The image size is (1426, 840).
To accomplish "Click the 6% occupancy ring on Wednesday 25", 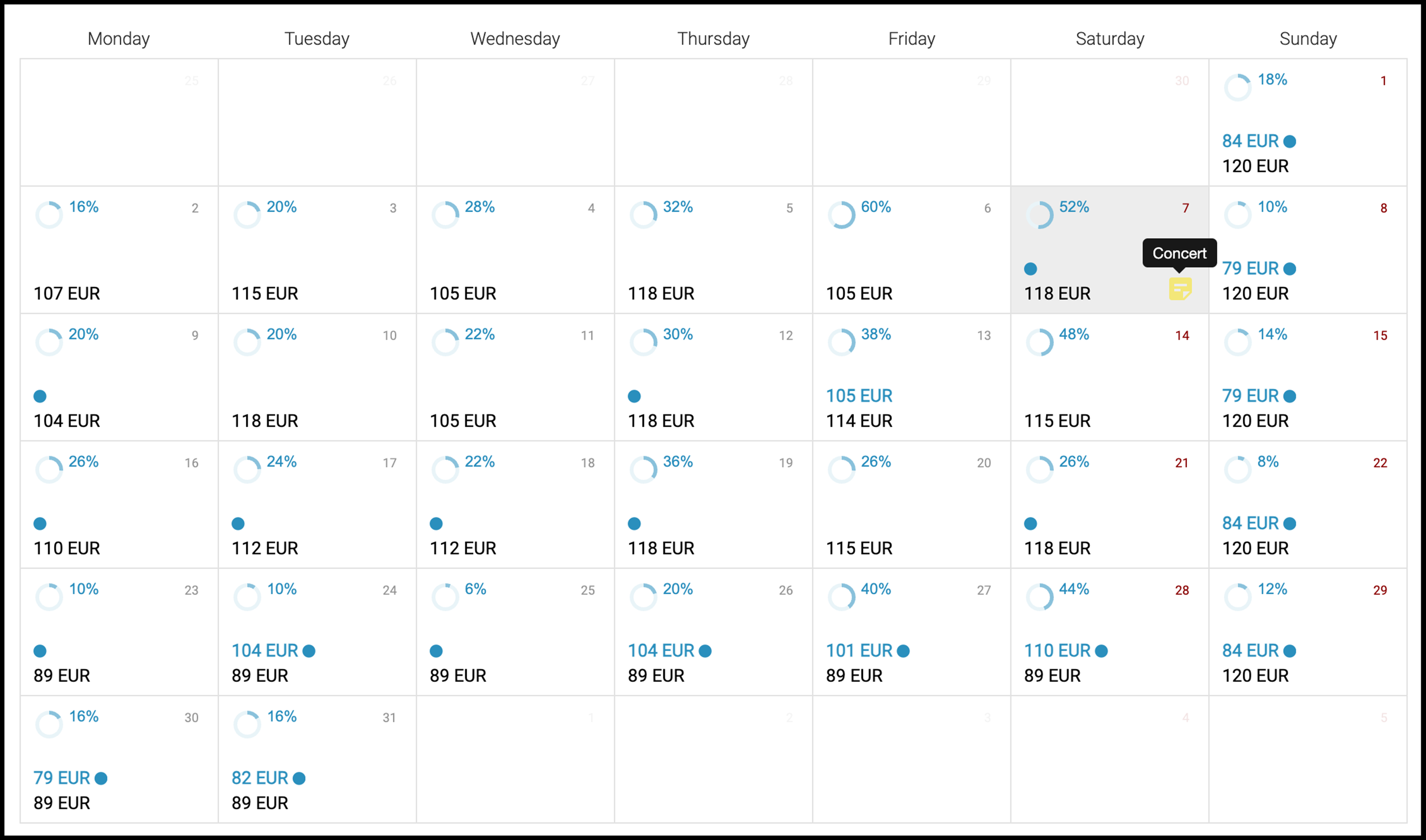I will [x=445, y=597].
